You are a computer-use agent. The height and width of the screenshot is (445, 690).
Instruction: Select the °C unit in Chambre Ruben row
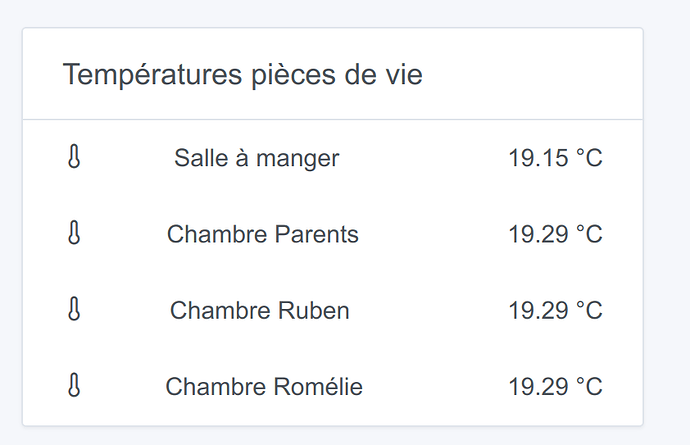coord(589,310)
